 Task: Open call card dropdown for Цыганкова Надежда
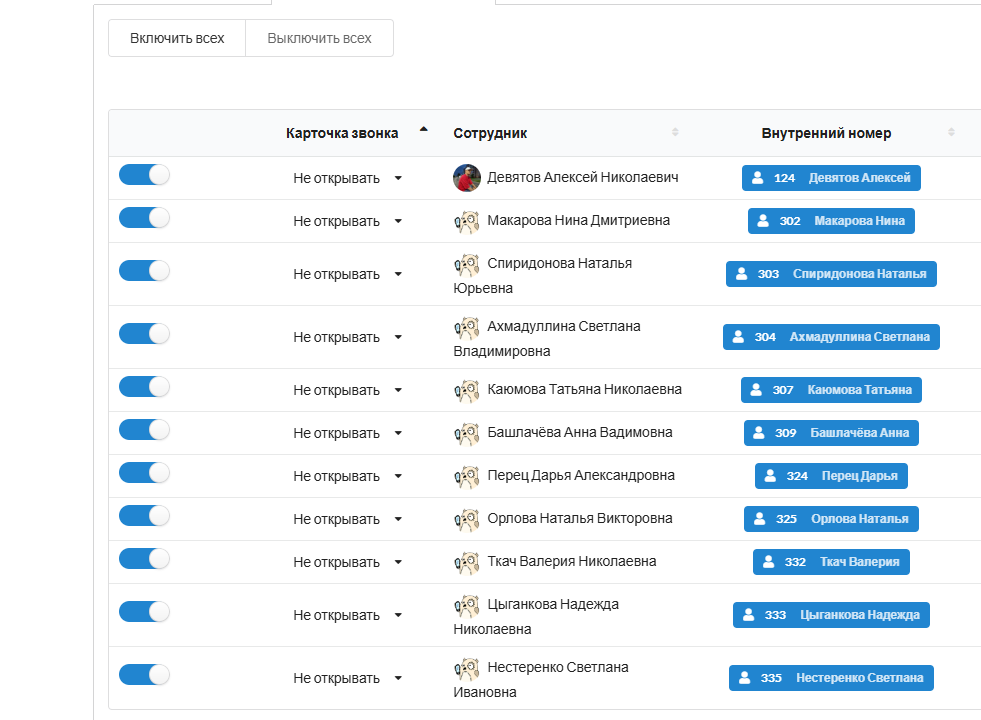(x=346, y=615)
